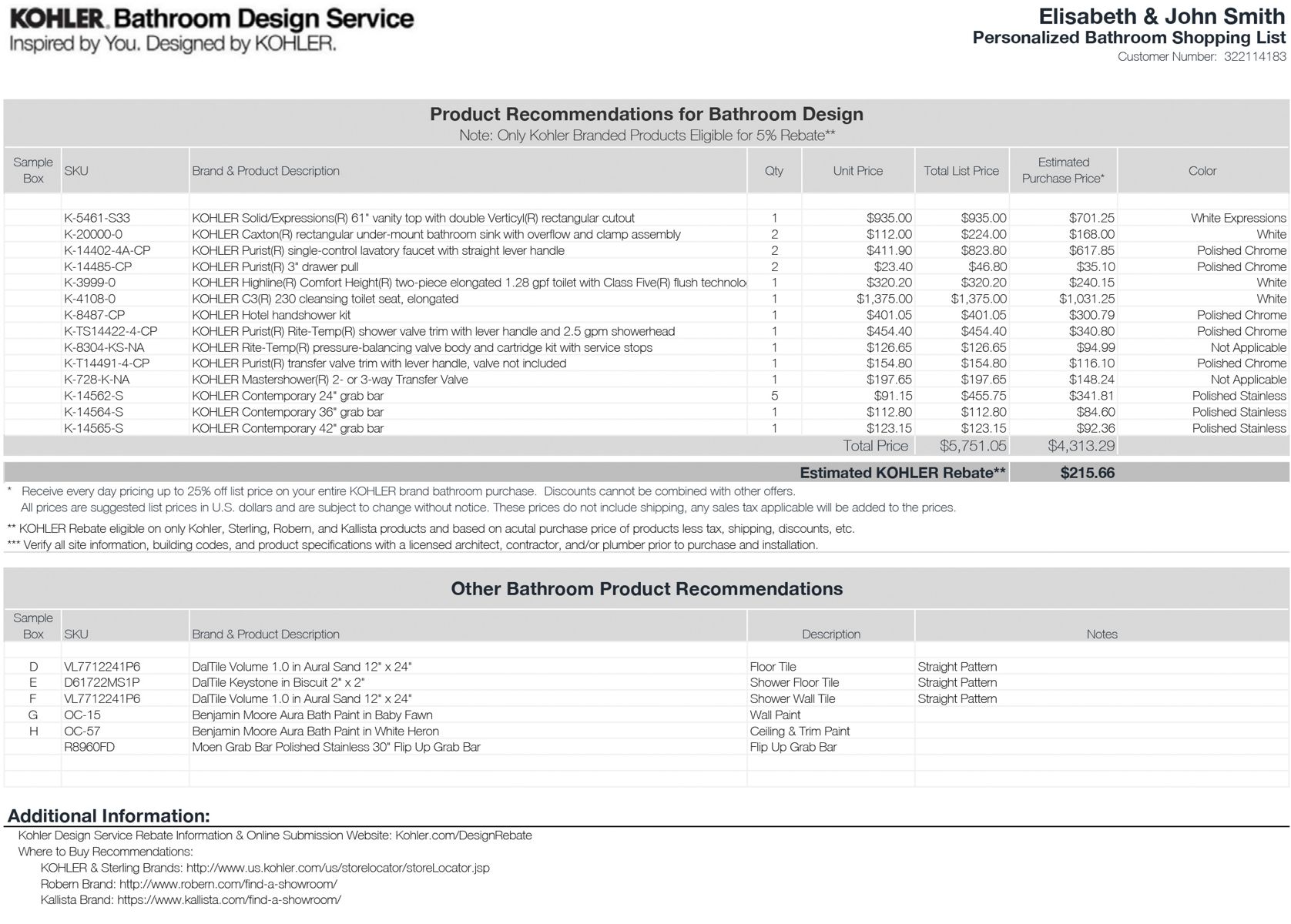
Task: Click the Total List Price column header
Action: coord(961,171)
